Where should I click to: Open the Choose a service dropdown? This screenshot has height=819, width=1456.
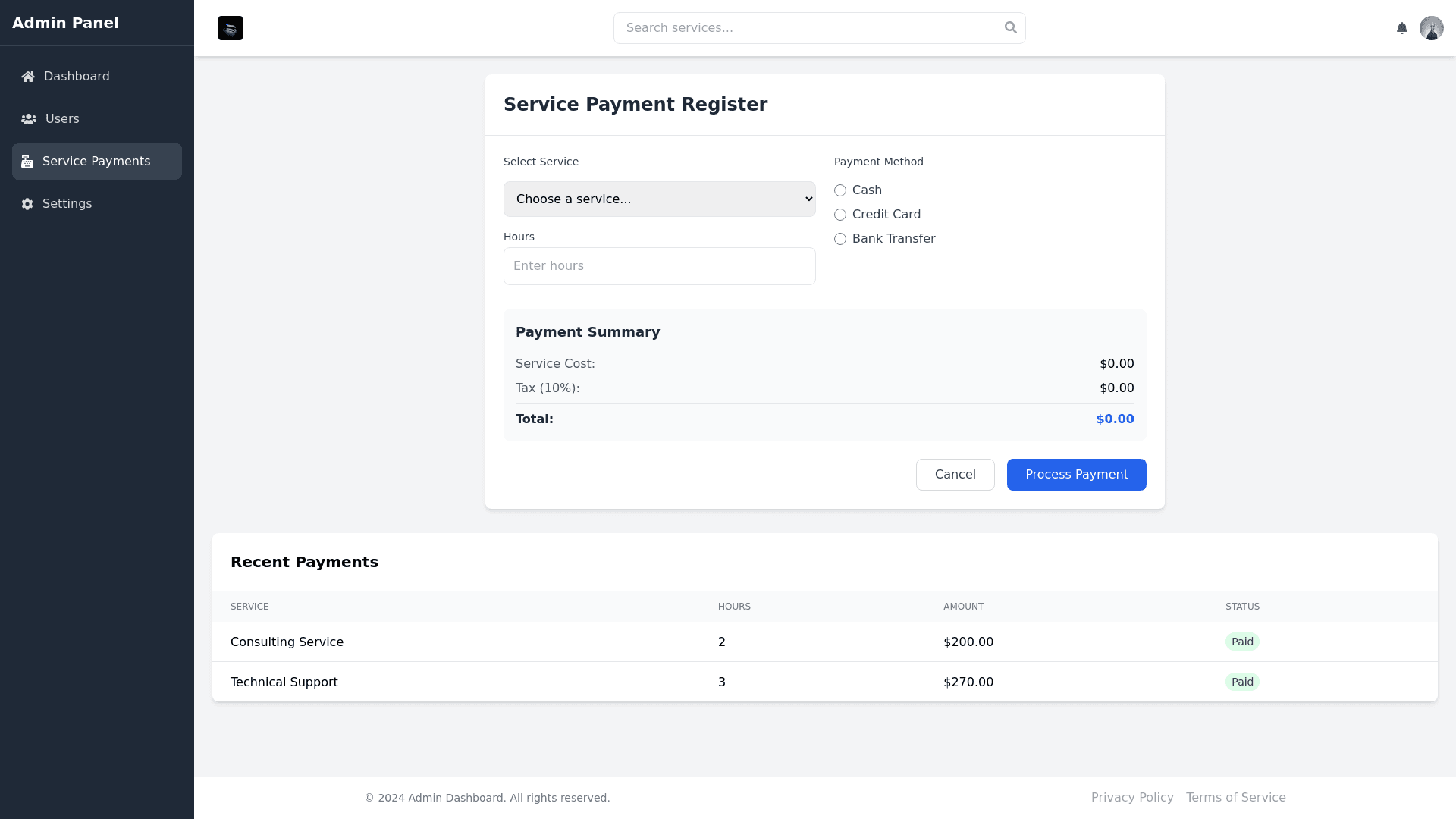point(659,199)
